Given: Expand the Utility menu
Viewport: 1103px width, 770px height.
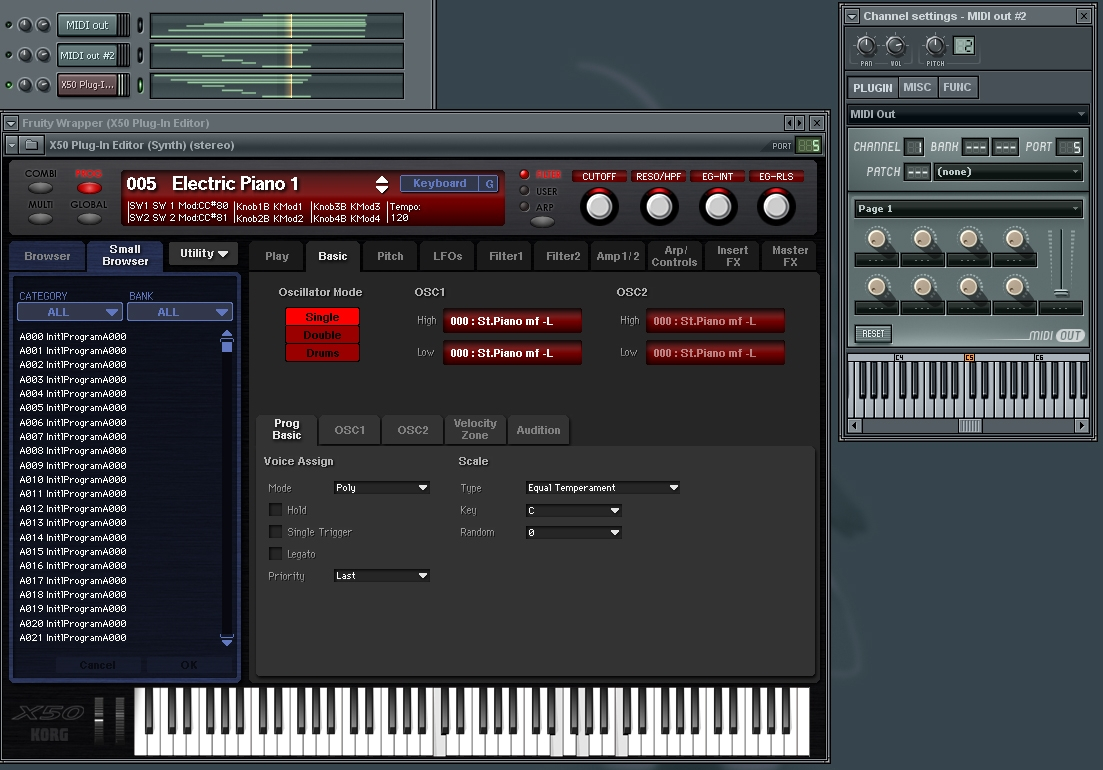Looking at the screenshot, I should coord(203,254).
